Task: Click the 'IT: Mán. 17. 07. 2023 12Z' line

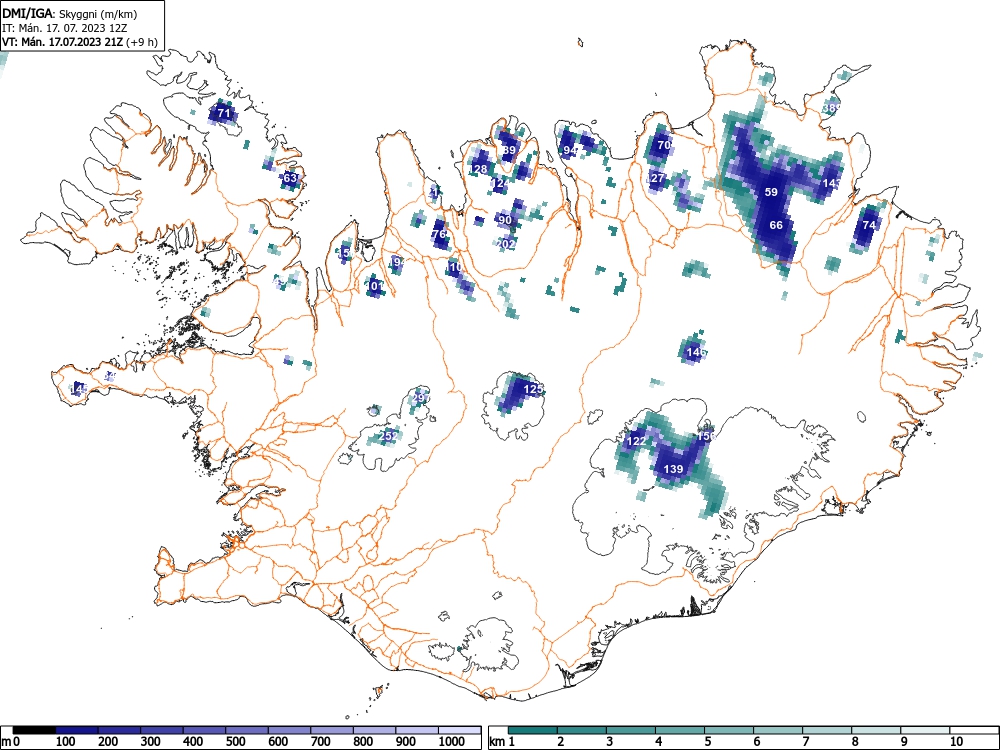Action: [x=64, y=28]
